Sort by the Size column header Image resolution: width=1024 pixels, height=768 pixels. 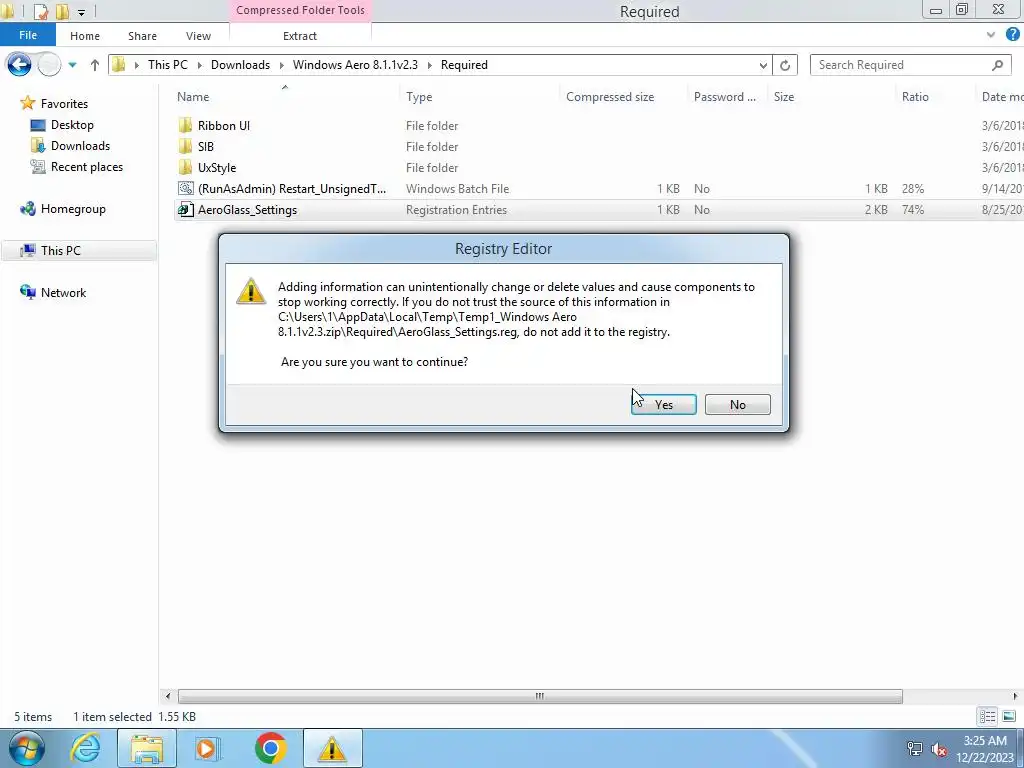(x=784, y=97)
